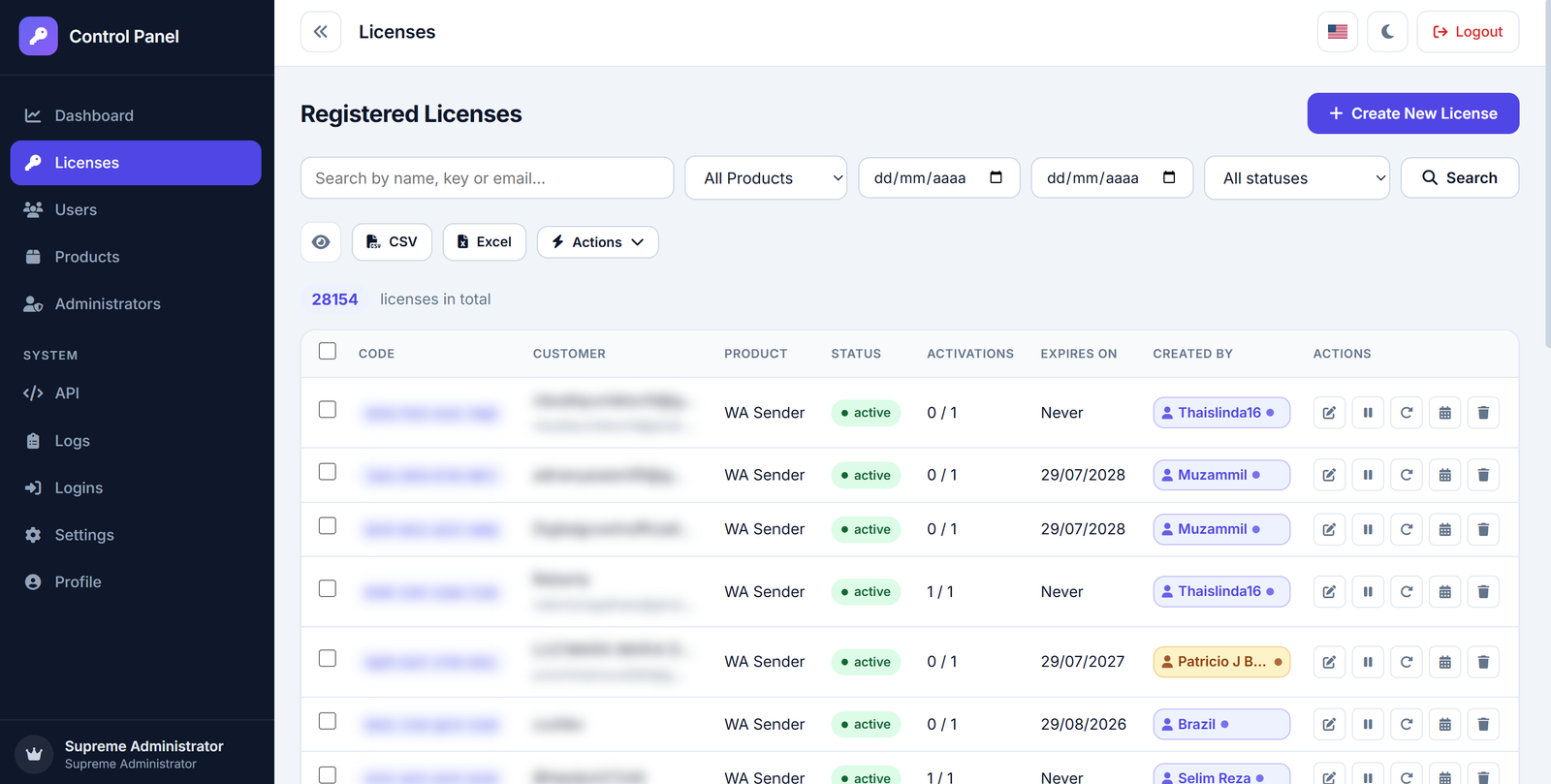The height and width of the screenshot is (784, 1551).
Task: Toggle dark mode moon icon
Action: pos(1387,32)
